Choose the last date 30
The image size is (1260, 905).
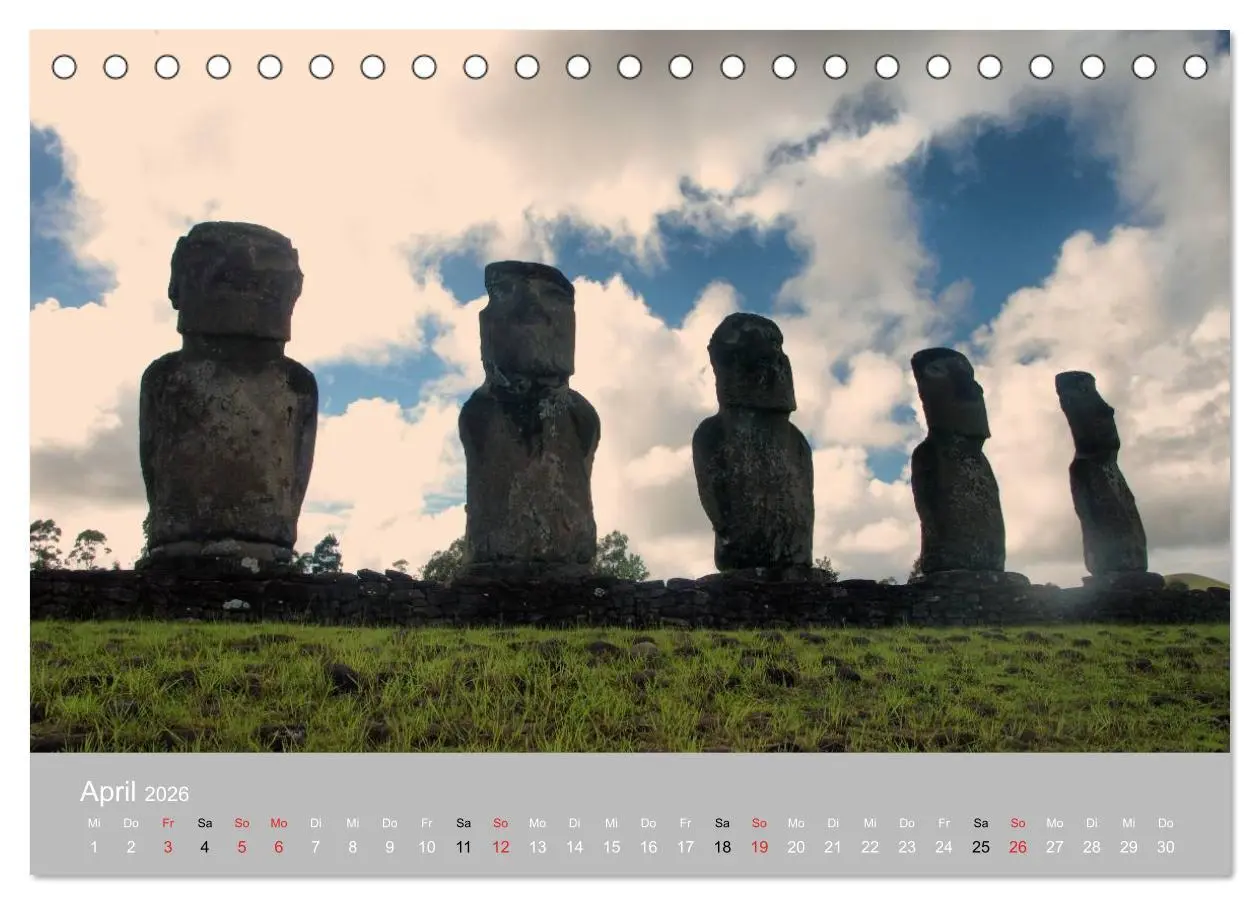coord(1166,847)
